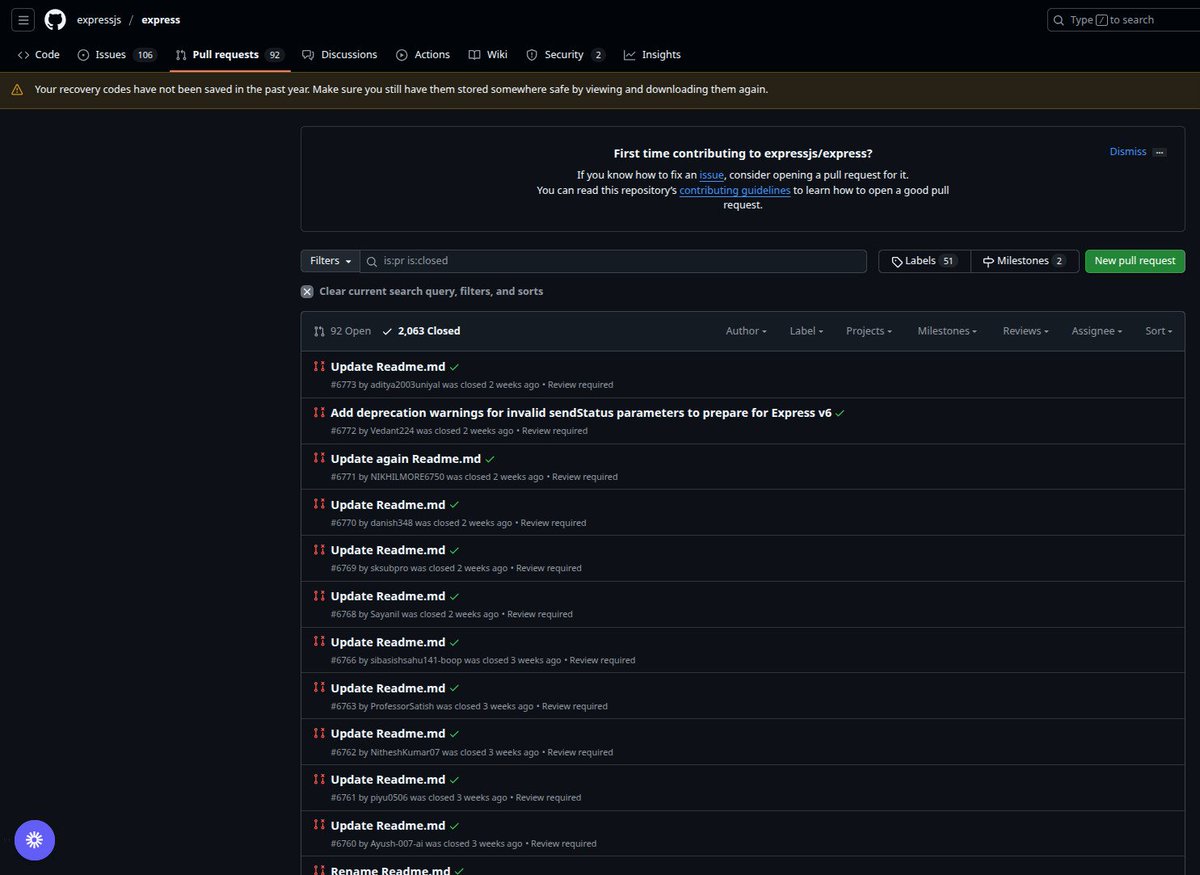This screenshot has width=1200, height=875.
Task: Open PR 'Update again Readme.md'
Action: (406, 459)
